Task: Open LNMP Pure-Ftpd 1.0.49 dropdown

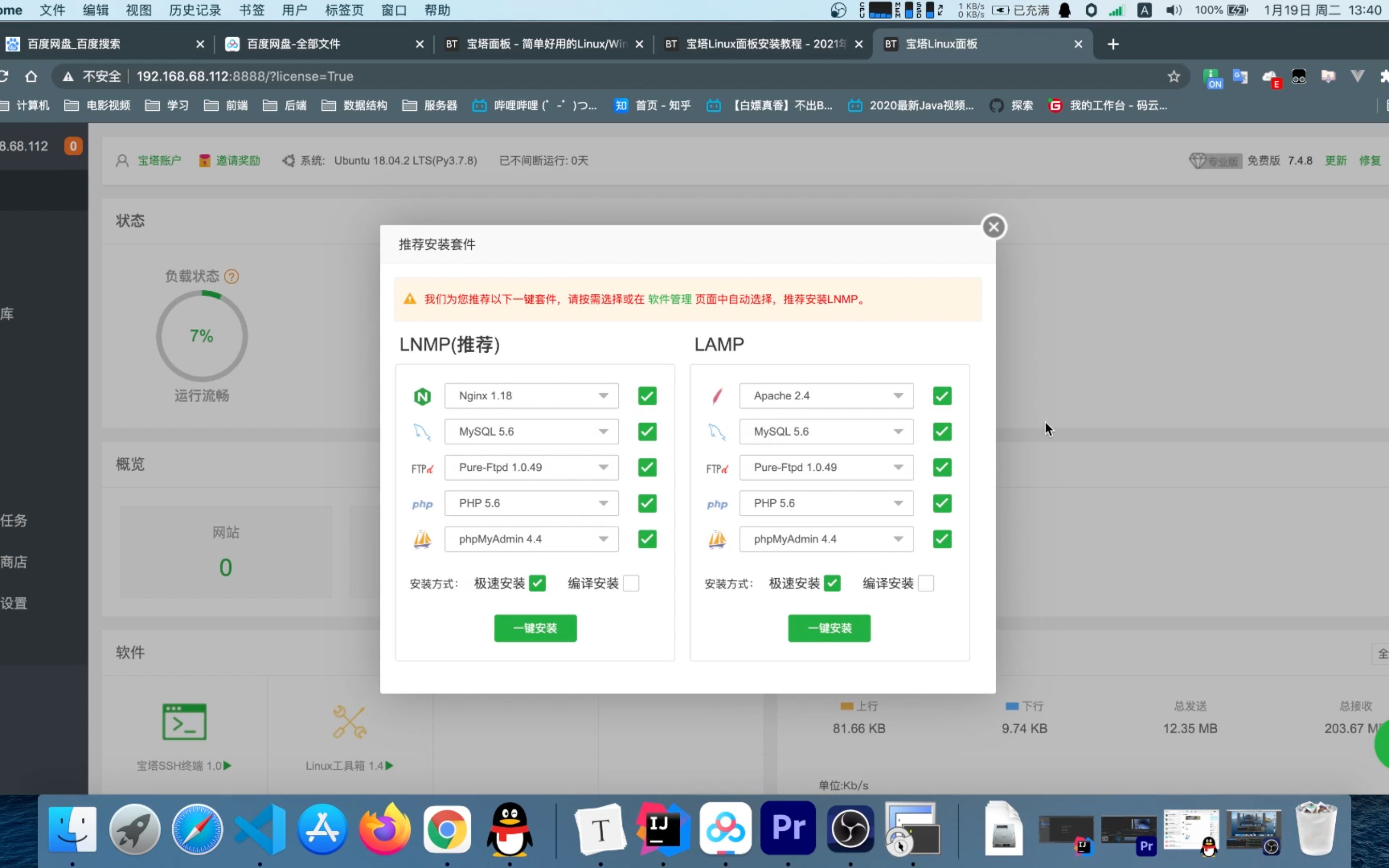Action: (x=531, y=468)
